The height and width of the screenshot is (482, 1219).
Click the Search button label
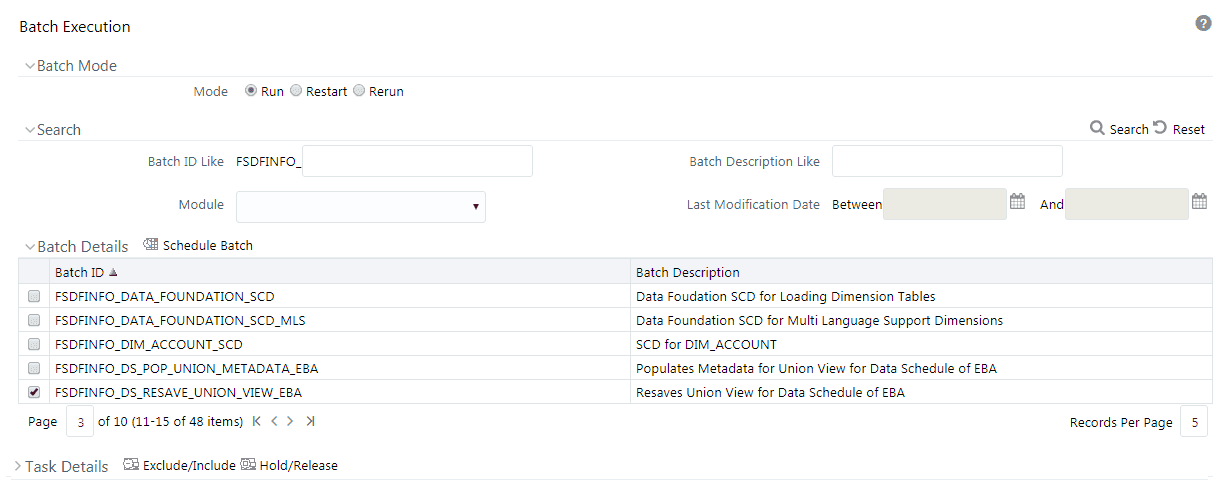(1129, 129)
